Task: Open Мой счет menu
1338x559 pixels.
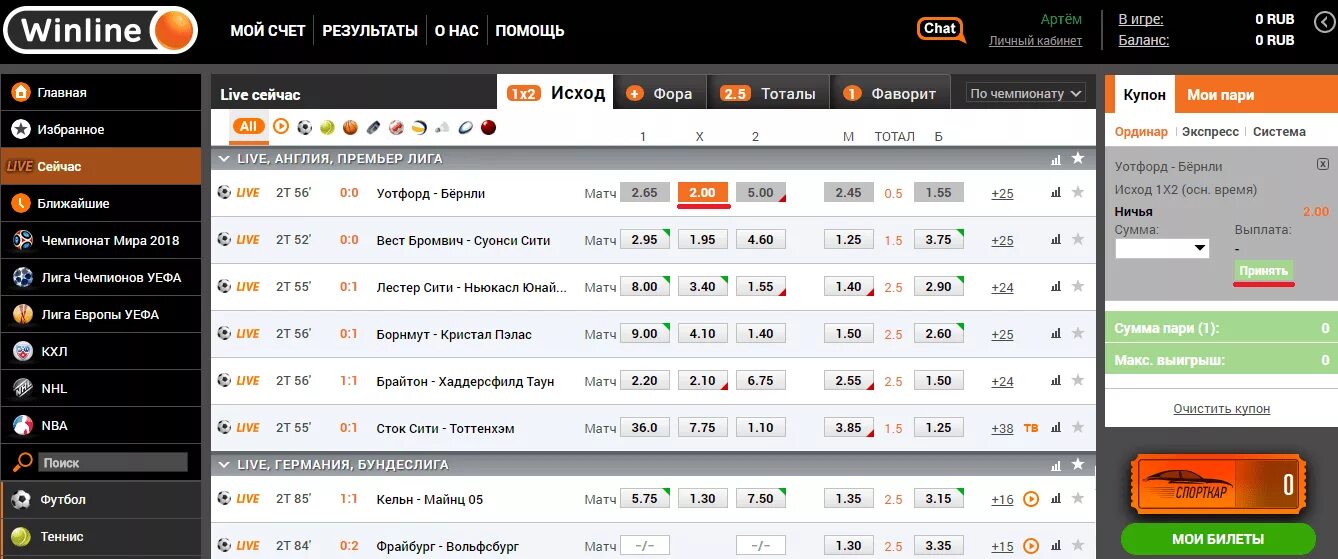Action: pyautogui.click(x=268, y=31)
